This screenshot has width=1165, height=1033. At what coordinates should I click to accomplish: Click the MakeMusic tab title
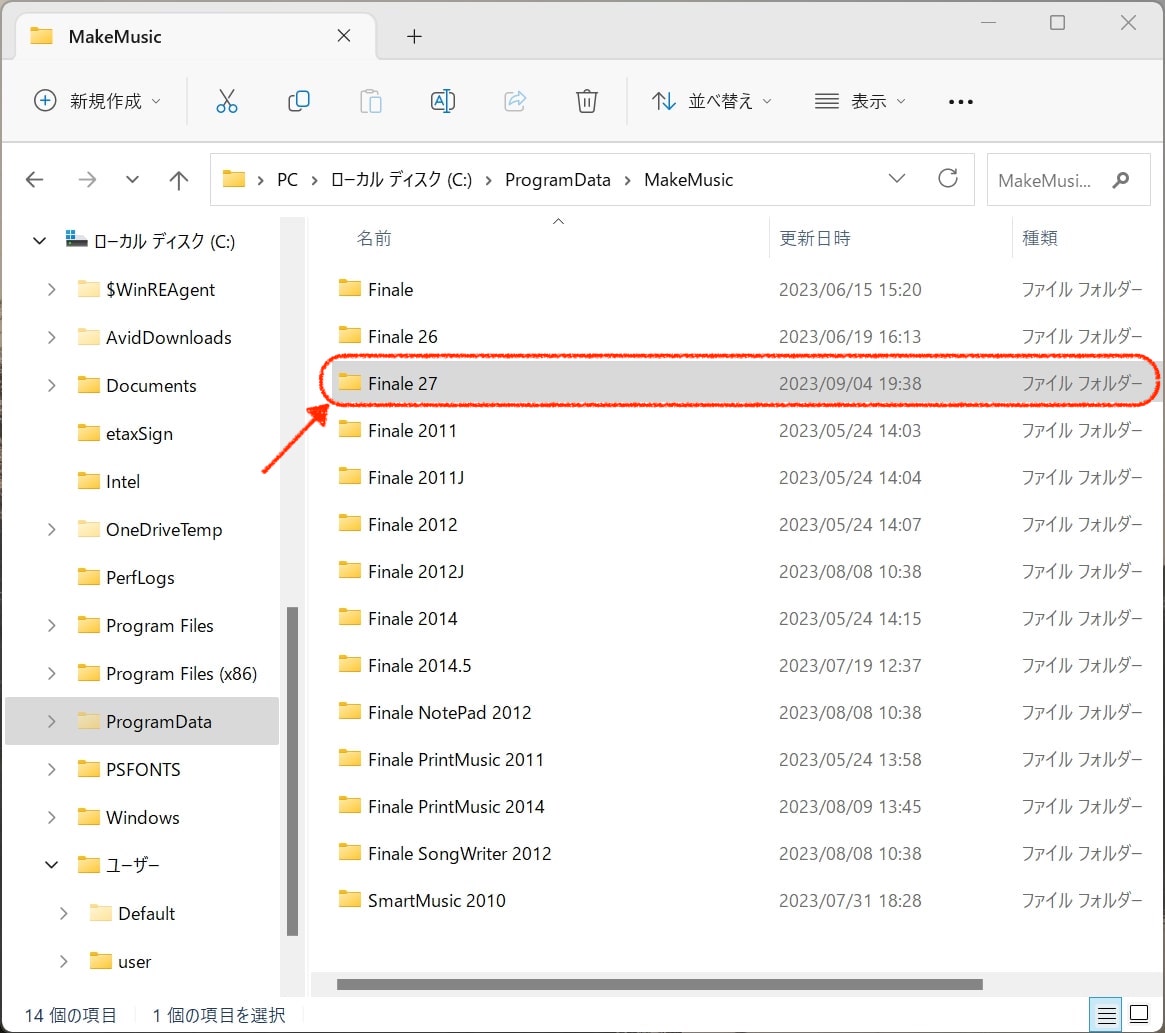(x=114, y=36)
